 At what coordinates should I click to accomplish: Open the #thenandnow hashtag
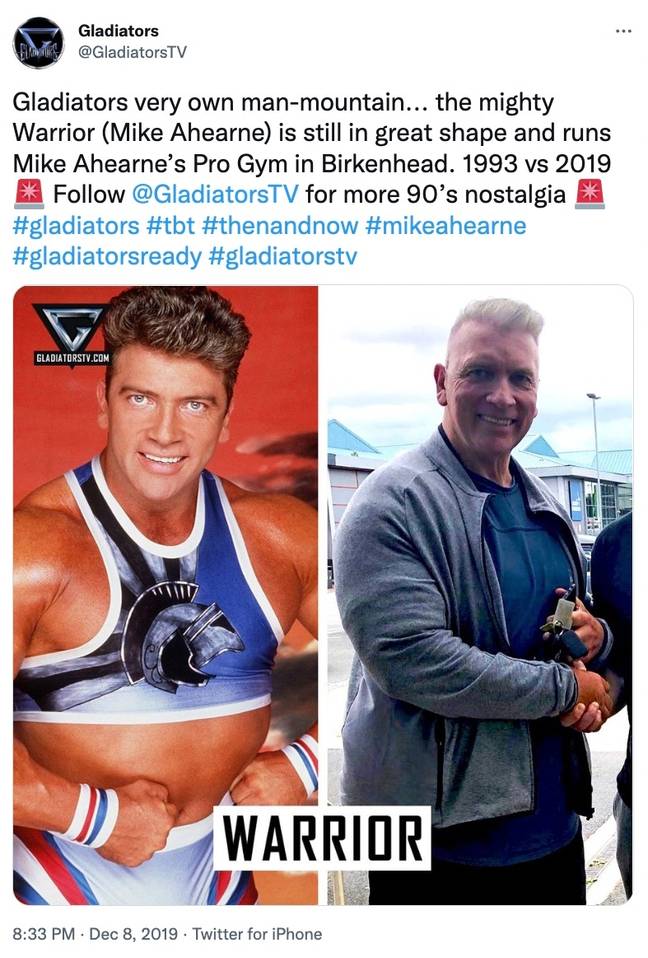(x=279, y=225)
